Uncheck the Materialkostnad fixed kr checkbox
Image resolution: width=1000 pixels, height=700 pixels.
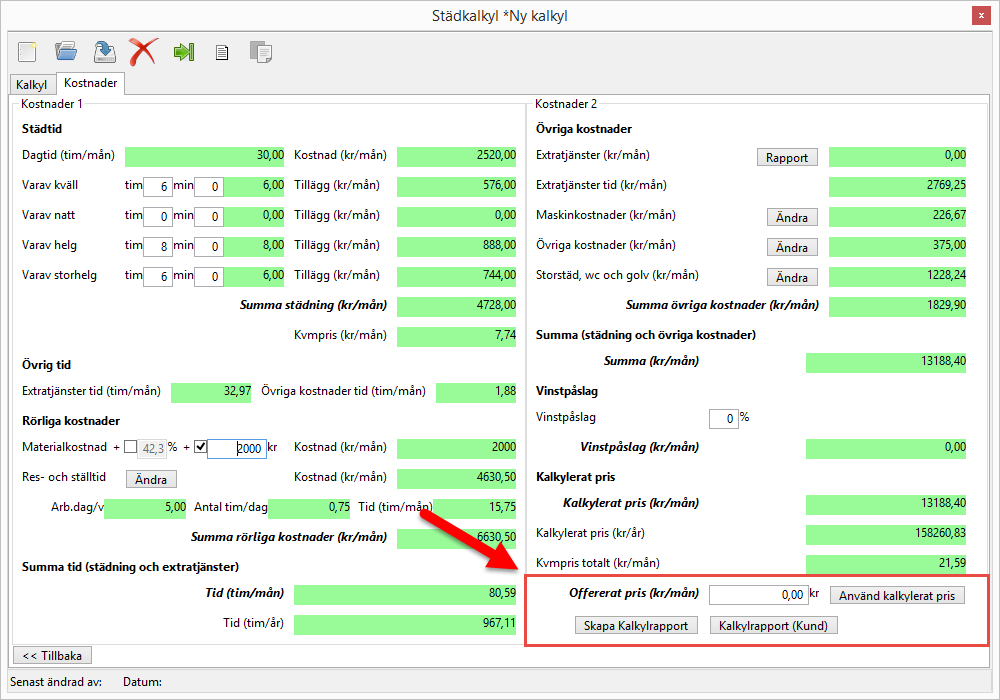pos(200,447)
